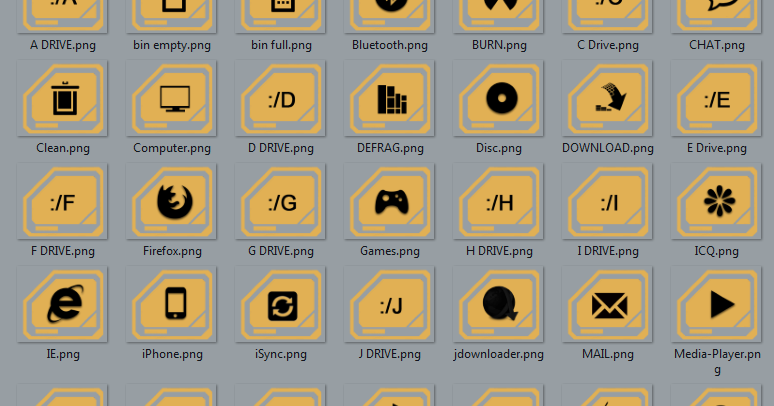Screen dimensions: 774x406
Task: Click the J DRIVE.png file name label
Action: pyautogui.click(x=390, y=354)
